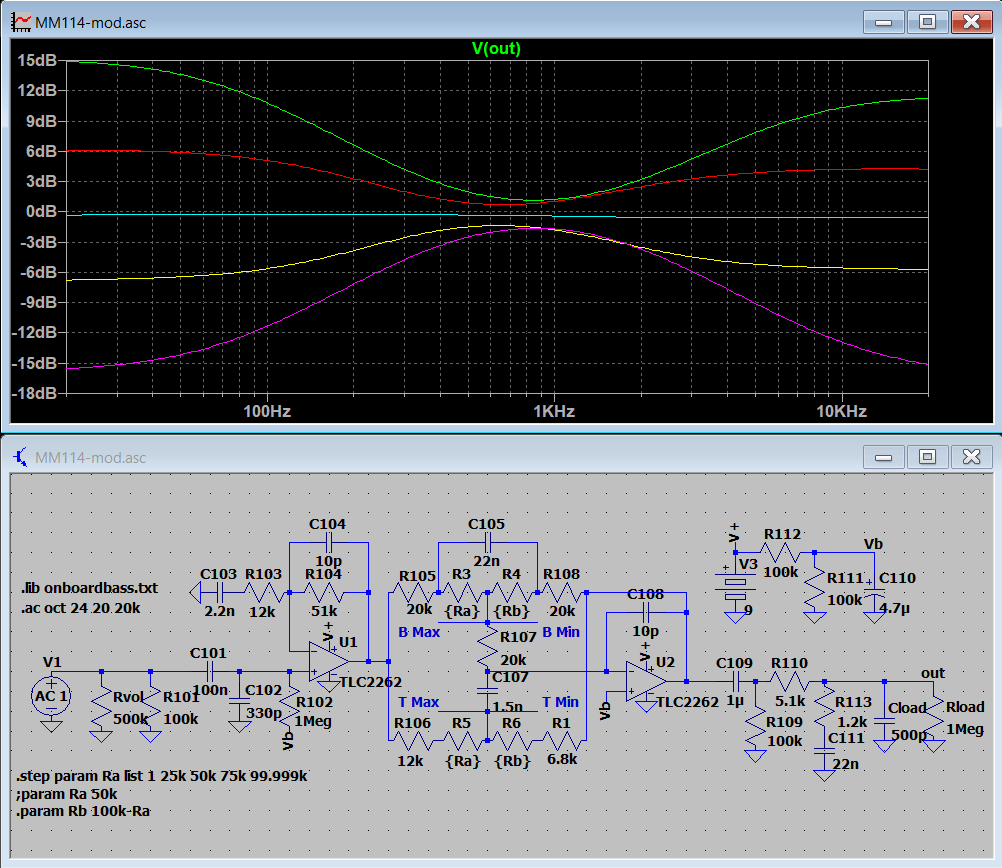Select the R108 20k resistor symbol

562,593
